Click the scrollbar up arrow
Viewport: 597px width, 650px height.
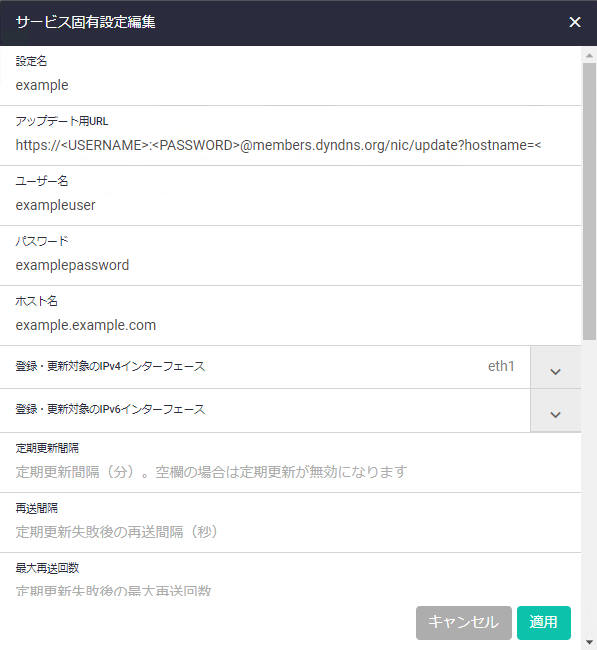pos(589,55)
